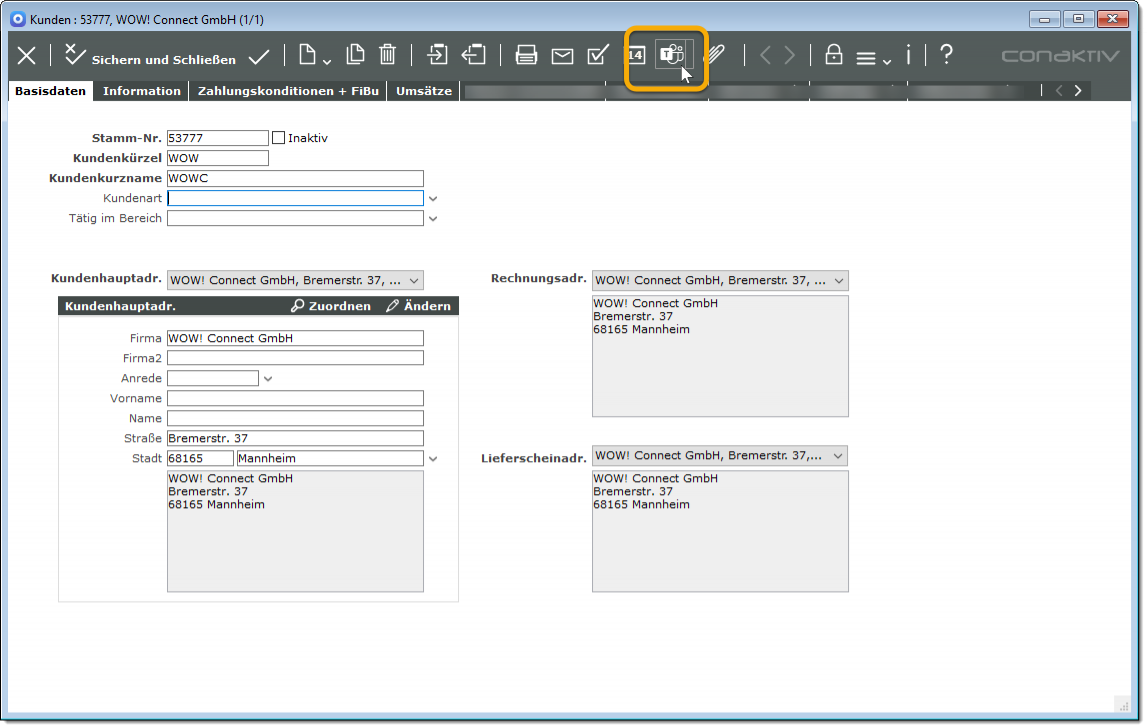Click the envelope email icon
Image resolution: width=1147 pixels, height=728 pixels.
[562, 55]
